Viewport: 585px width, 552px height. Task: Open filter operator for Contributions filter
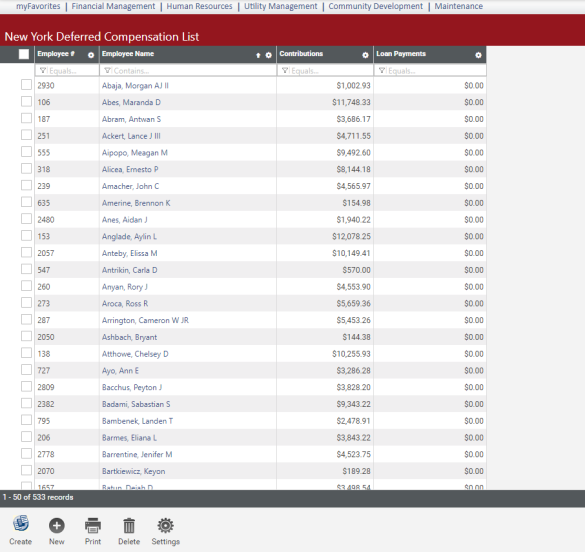(x=285, y=70)
